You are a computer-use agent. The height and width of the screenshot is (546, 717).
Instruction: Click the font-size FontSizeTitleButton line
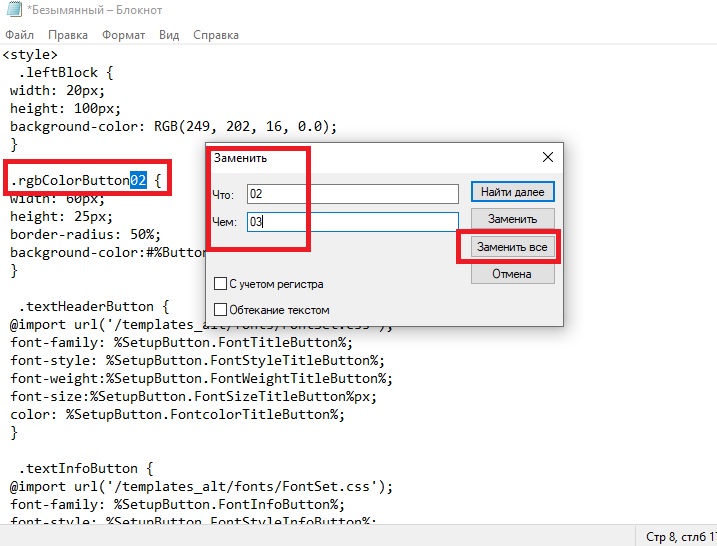pyautogui.click(x=193, y=396)
